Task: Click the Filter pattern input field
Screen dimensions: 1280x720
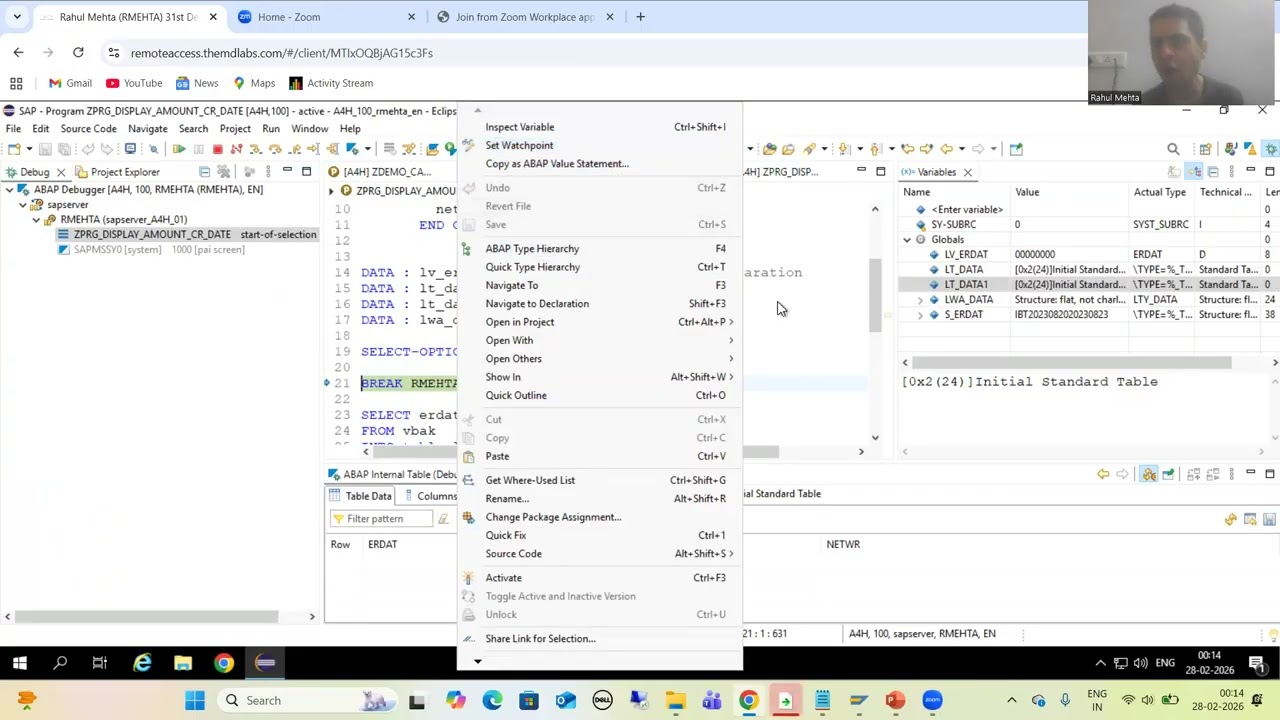Action: click(381, 519)
